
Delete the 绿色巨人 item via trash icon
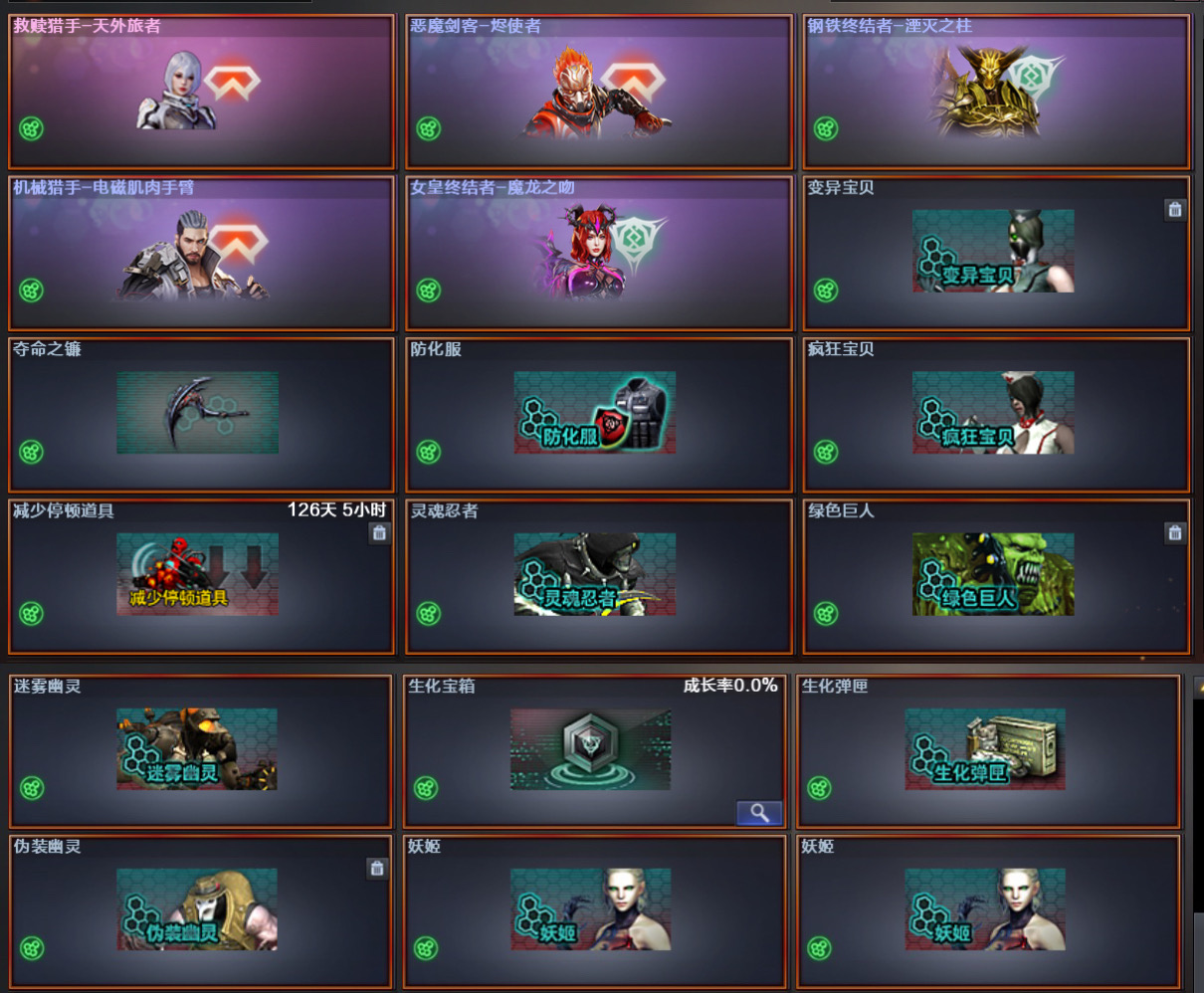pyautogui.click(x=1175, y=532)
